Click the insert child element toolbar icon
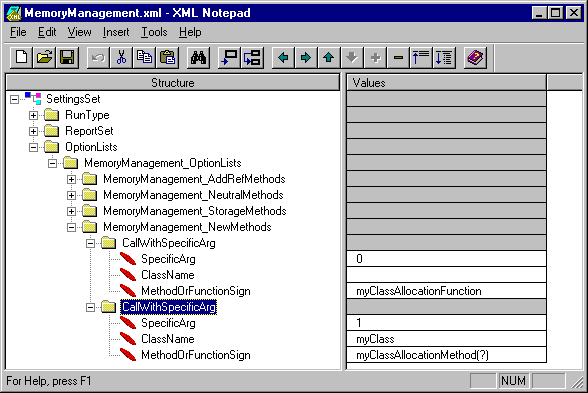The image size is (588, 393). [252, 58]
